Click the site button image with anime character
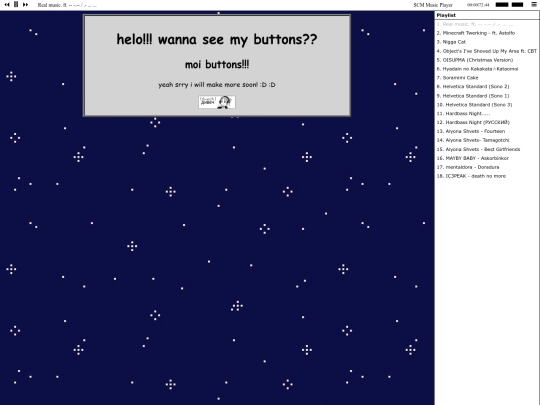The width and height of the screenshot is (540, 405). click(217, 102)
